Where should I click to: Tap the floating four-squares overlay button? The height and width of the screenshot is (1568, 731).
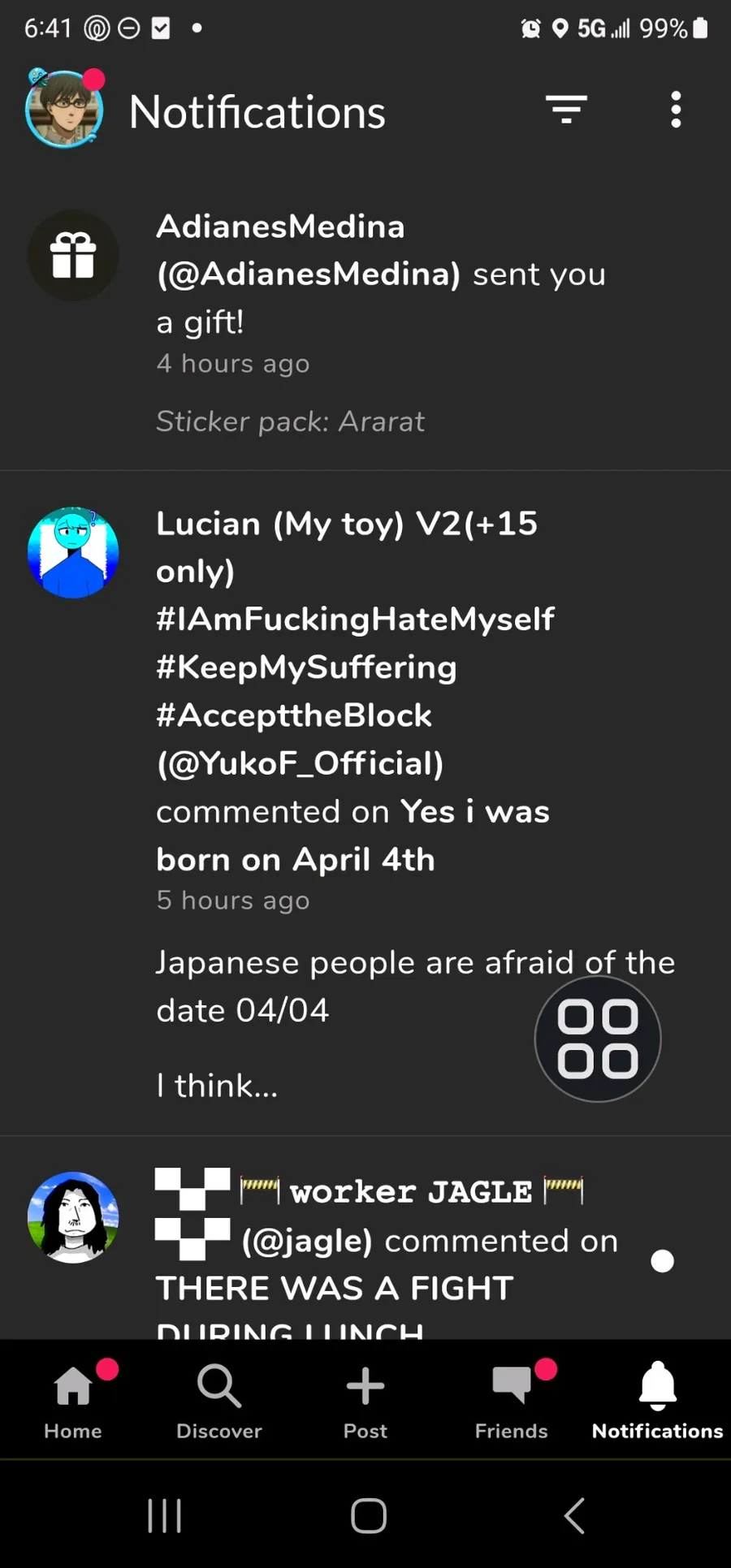click(598, 1039)
